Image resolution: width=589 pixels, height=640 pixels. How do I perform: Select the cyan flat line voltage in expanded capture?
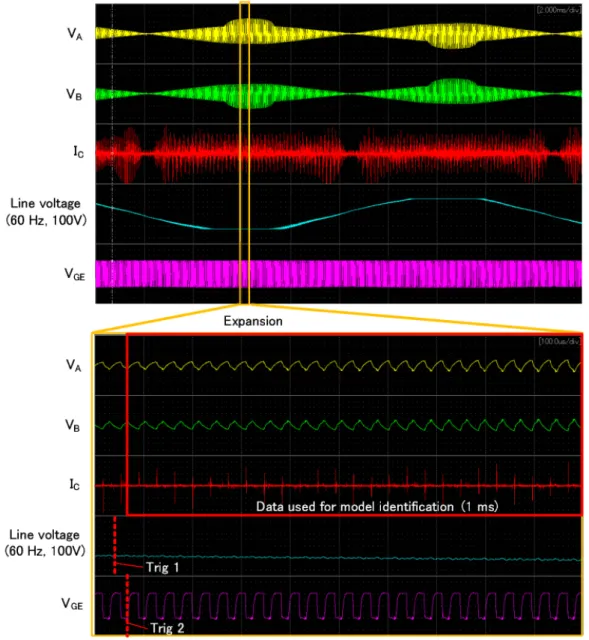coord(338,558)
